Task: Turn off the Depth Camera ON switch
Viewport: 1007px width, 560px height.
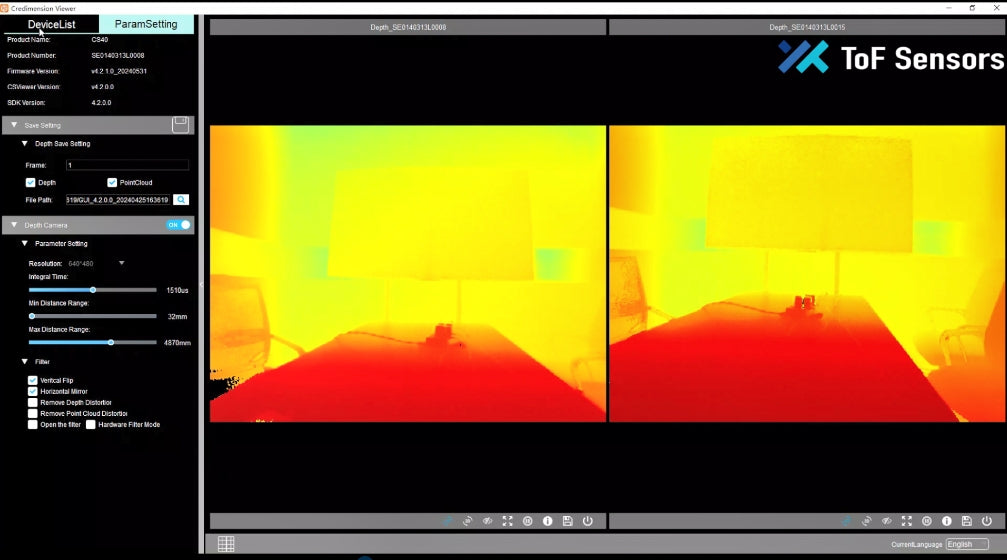Action: (x=178, y=225)
